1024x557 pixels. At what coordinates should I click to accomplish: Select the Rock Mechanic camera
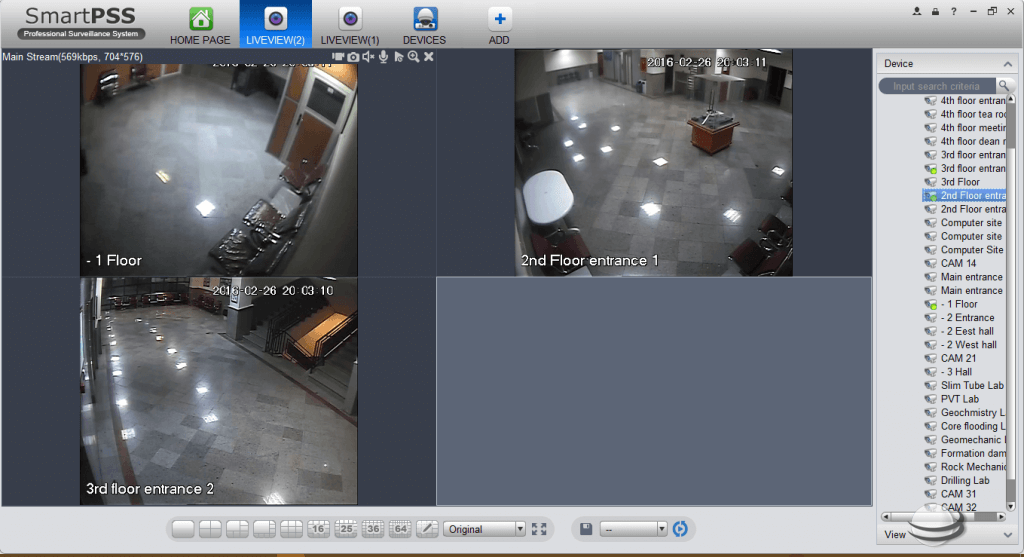pos(965,467)
